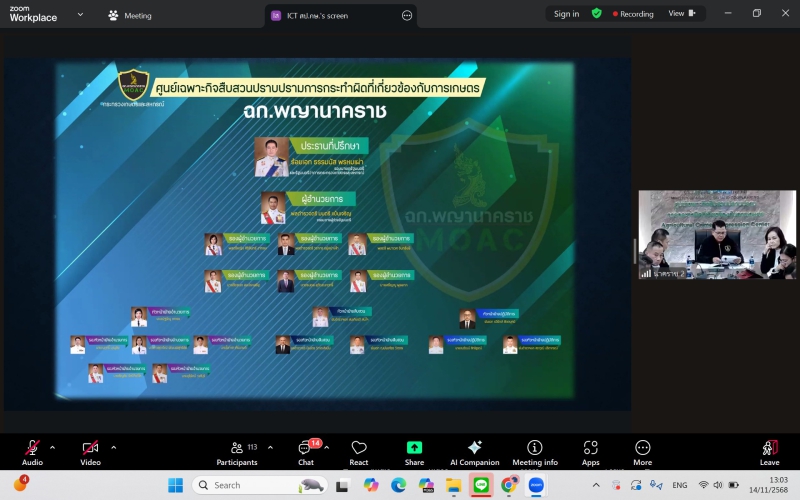The image size is (800, 500).
Task: Open screen share options ellipsis menu
Action: 406,15
